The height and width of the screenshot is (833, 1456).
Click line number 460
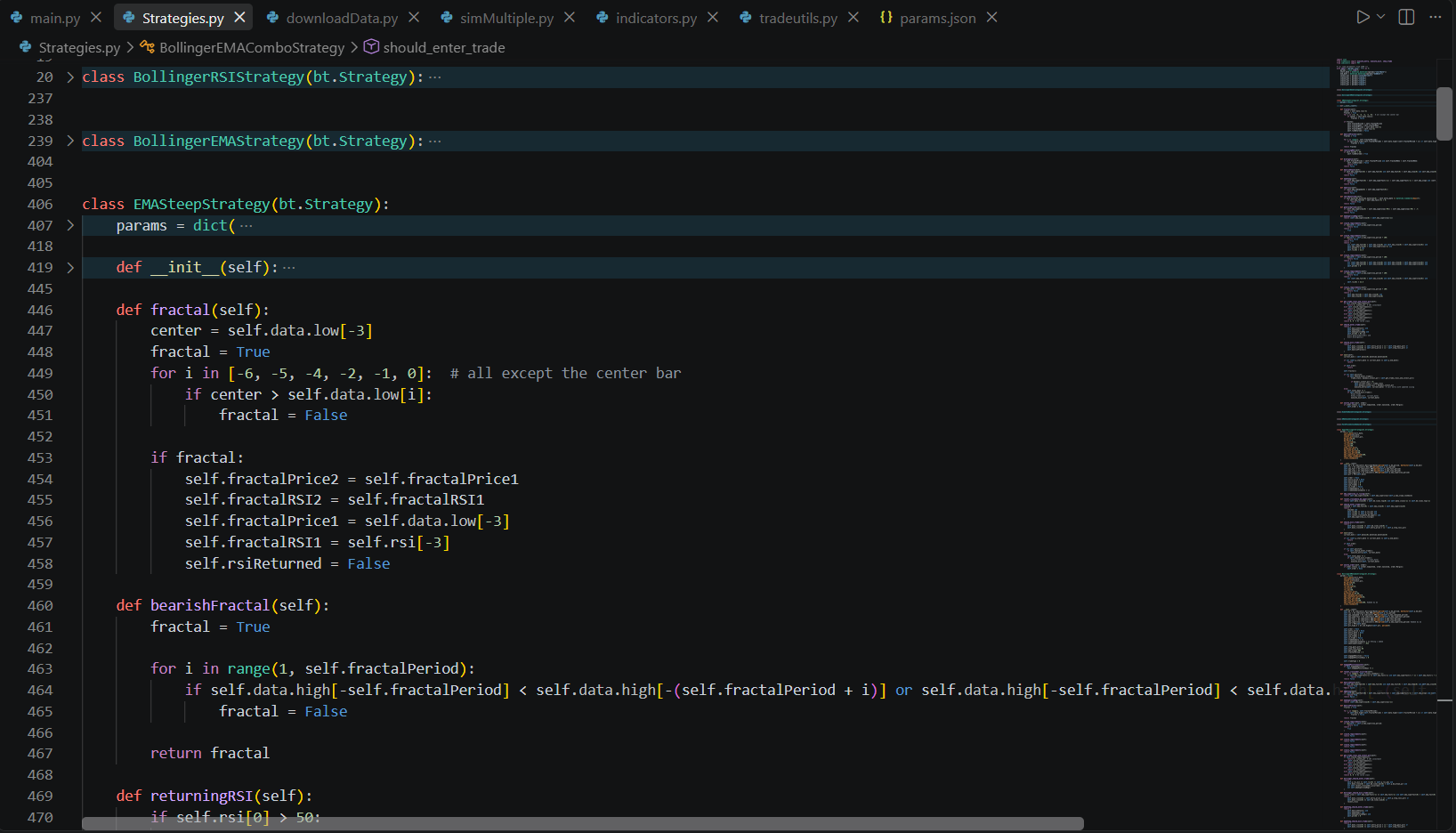coord(40,605)
